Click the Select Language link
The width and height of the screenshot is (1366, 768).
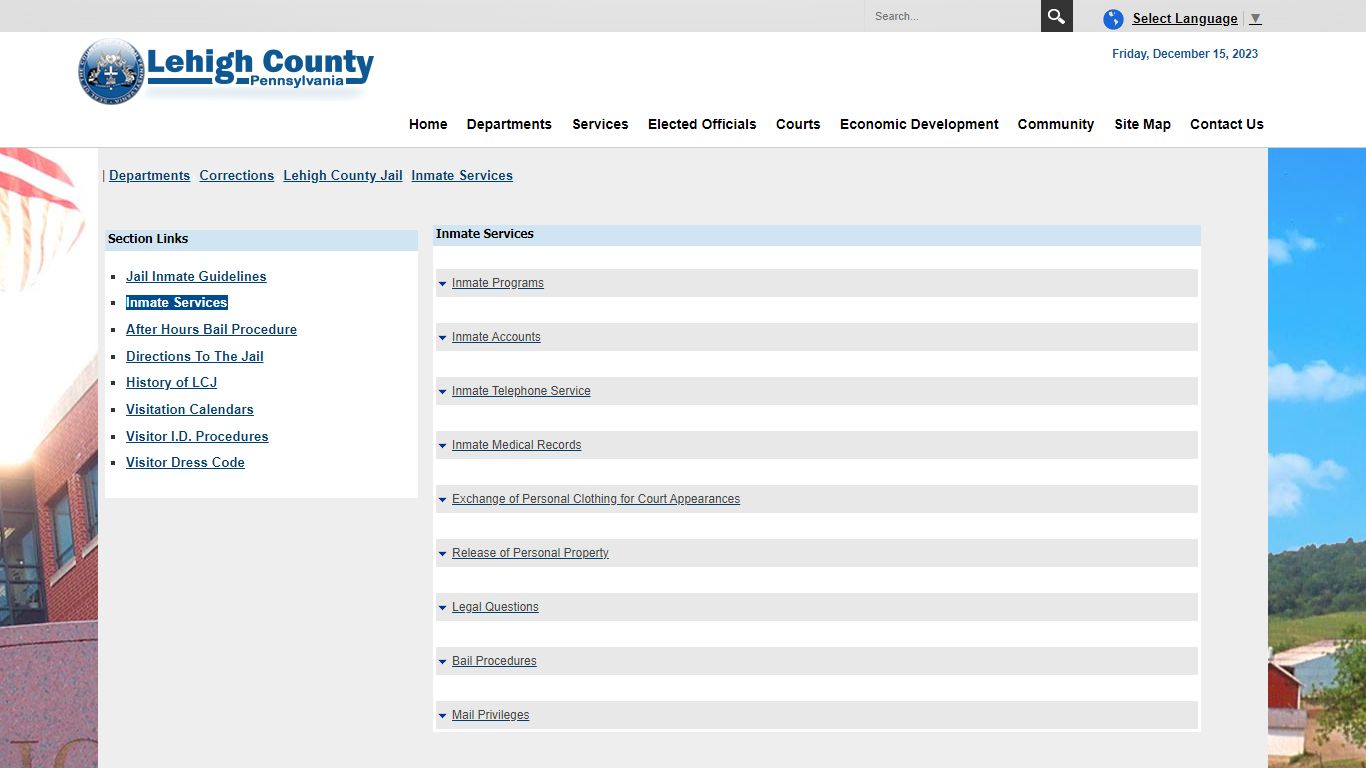pos(1185,19)
